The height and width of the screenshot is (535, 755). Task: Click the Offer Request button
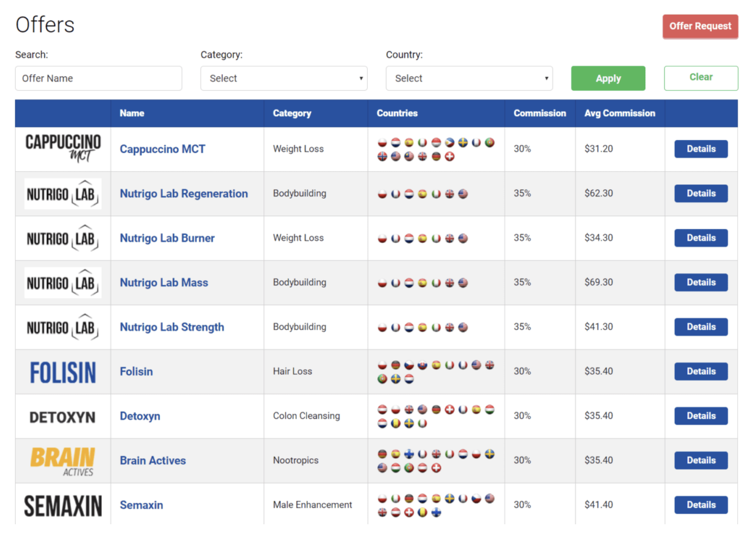click(700, 26)
